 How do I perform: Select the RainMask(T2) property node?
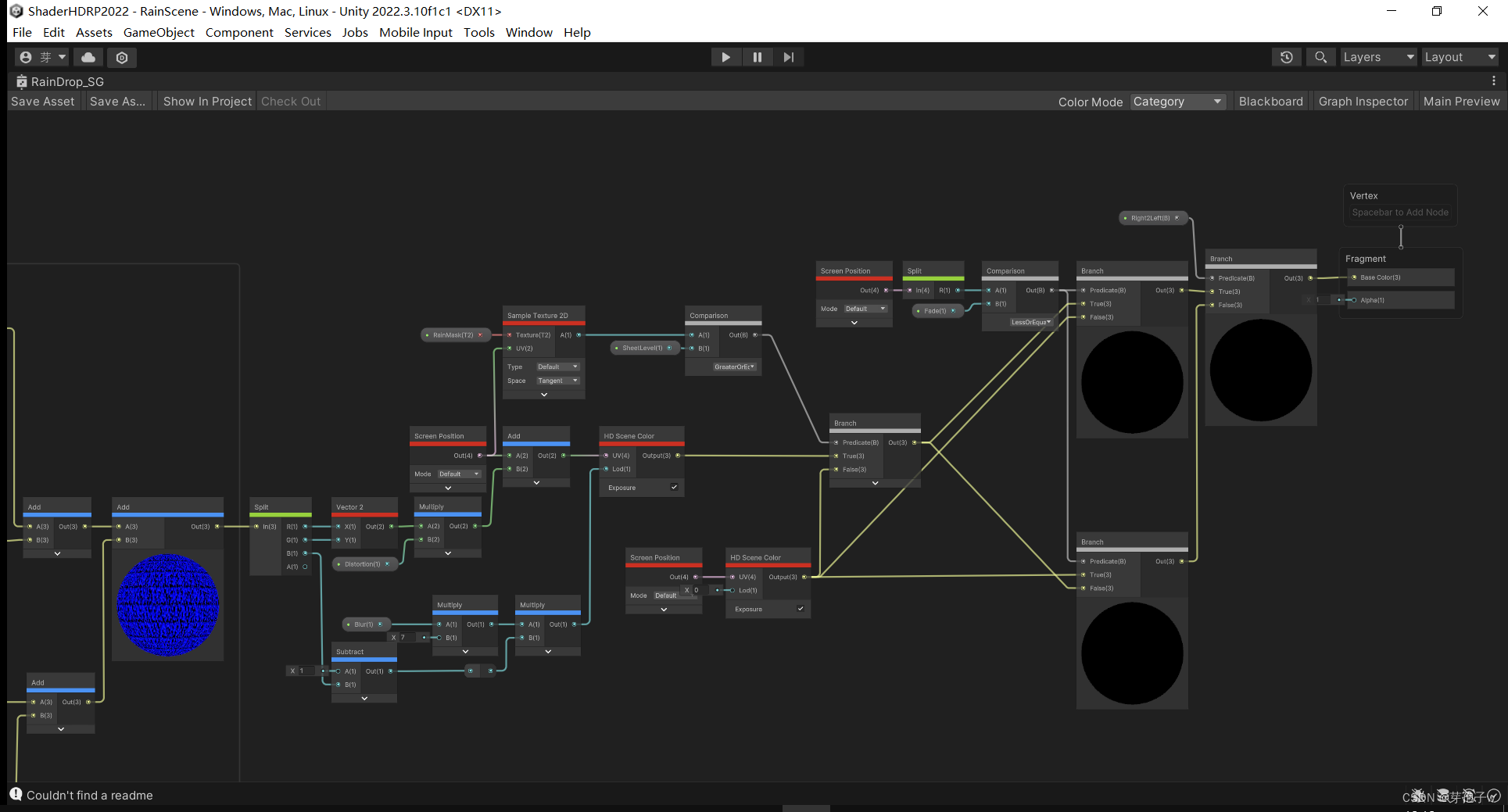click(454, 334)
